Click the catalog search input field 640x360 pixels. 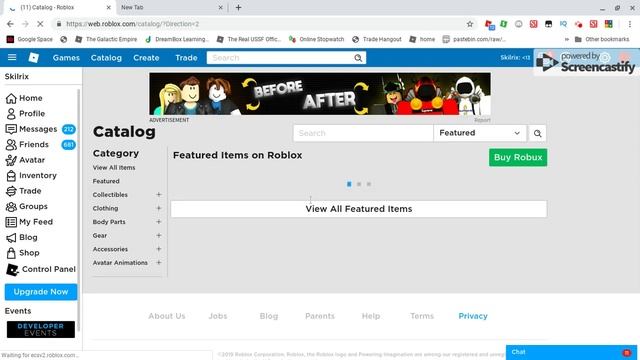(363, 133)
